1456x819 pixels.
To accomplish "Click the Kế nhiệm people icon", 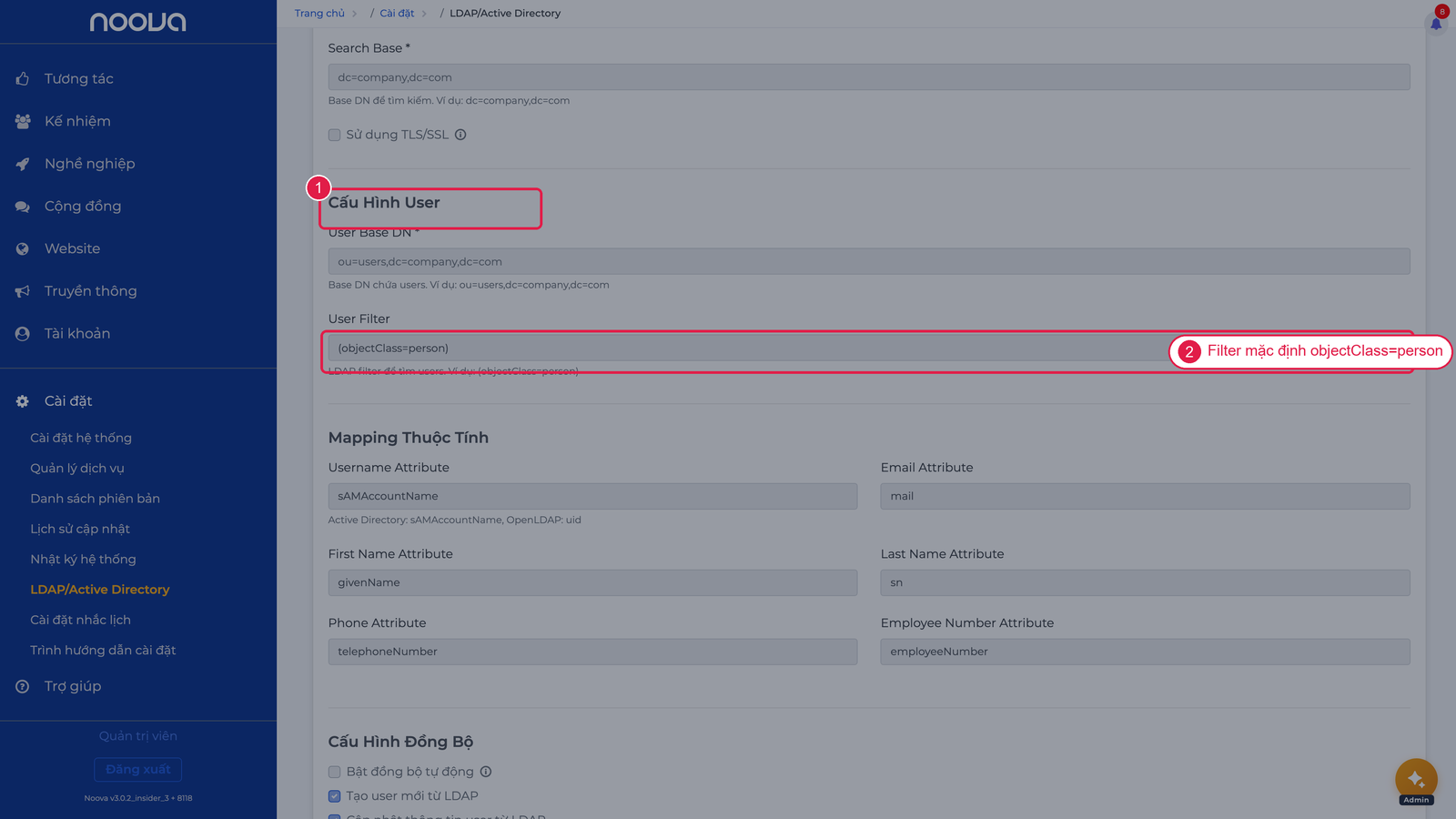I will pos(23,121).
